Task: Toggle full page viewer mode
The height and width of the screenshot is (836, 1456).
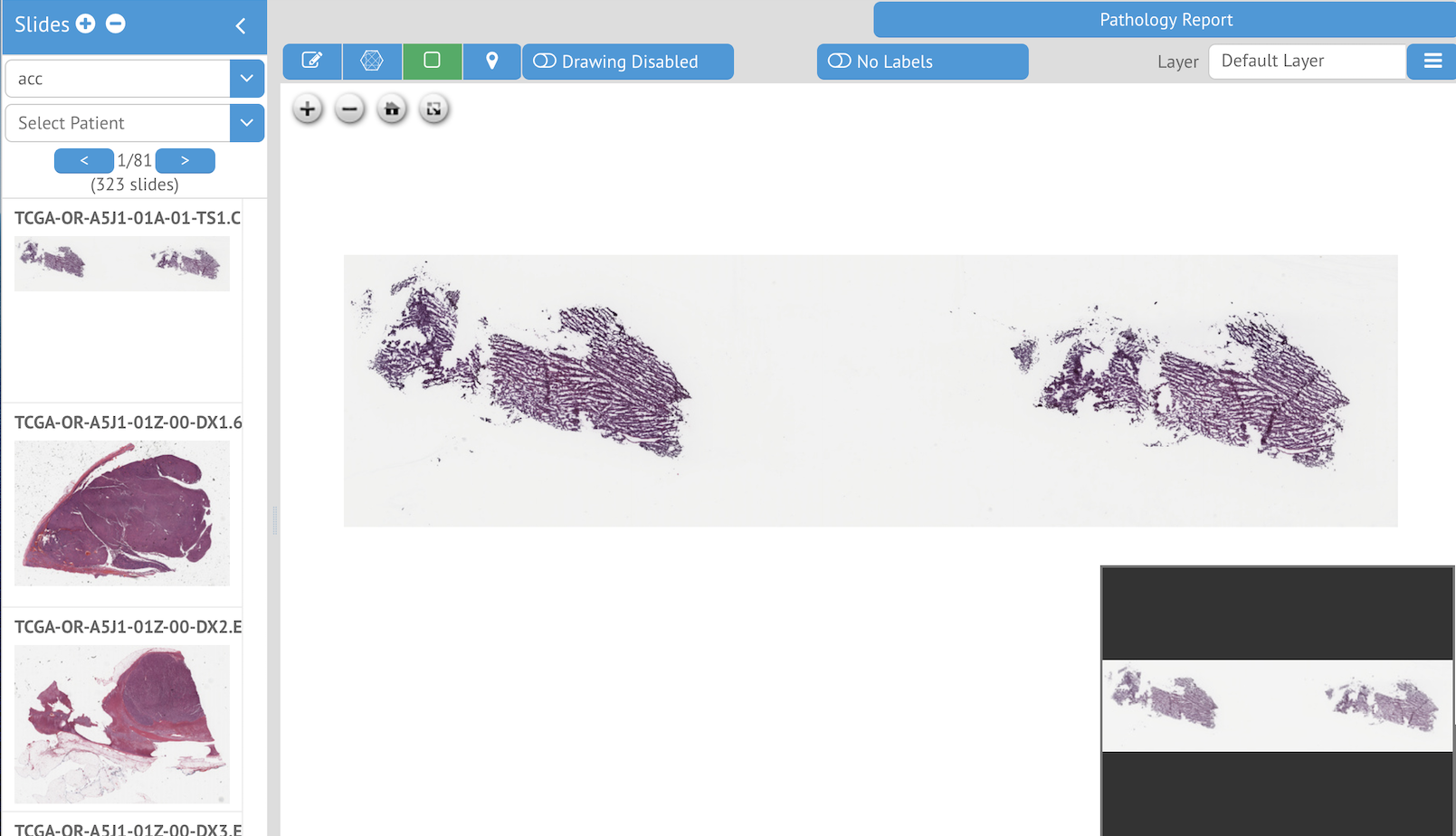Action: (x=434, y=109)
